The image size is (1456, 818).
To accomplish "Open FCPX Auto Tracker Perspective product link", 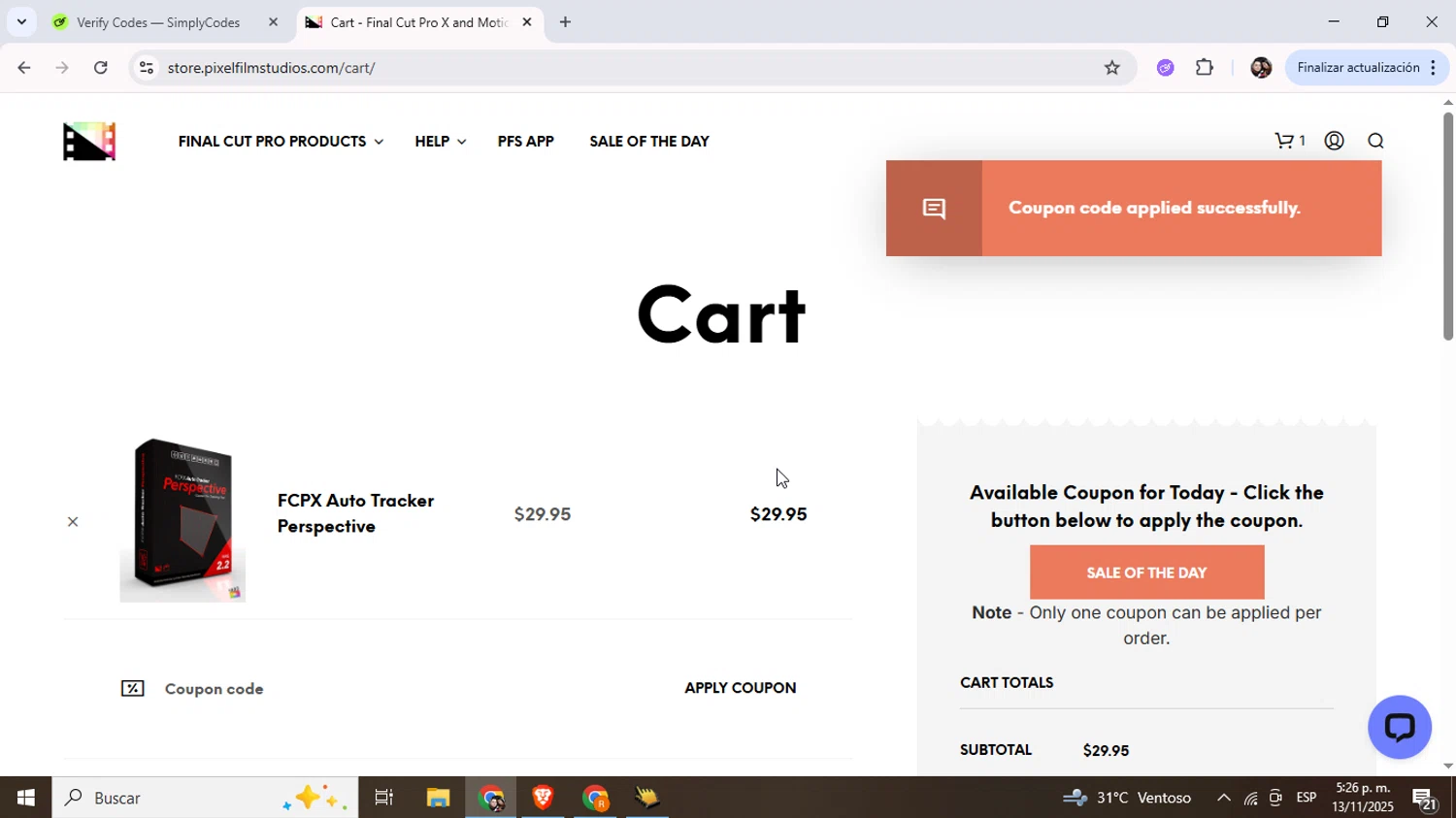I will pos(355,513).
